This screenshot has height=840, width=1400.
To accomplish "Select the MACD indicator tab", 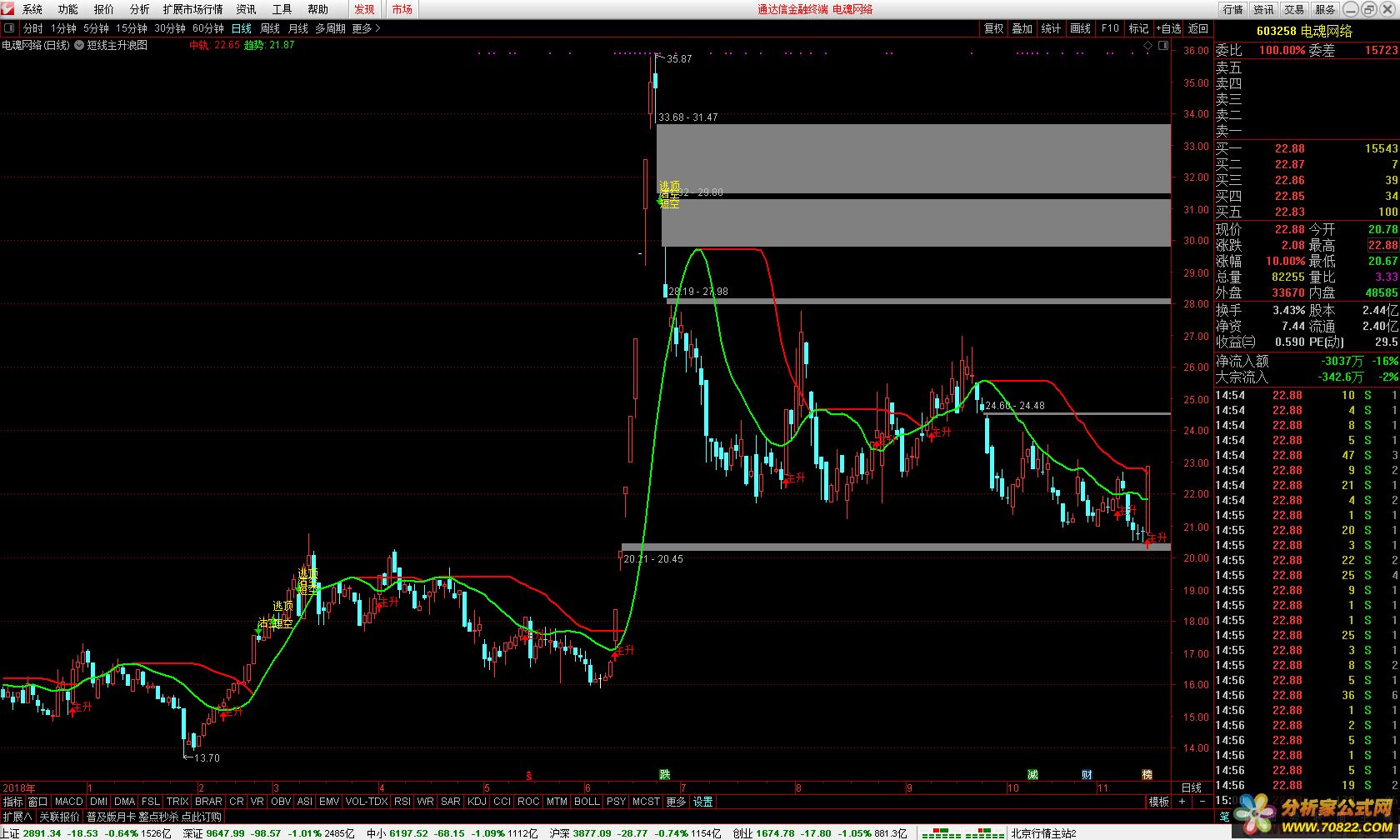I will pos(69,802).
